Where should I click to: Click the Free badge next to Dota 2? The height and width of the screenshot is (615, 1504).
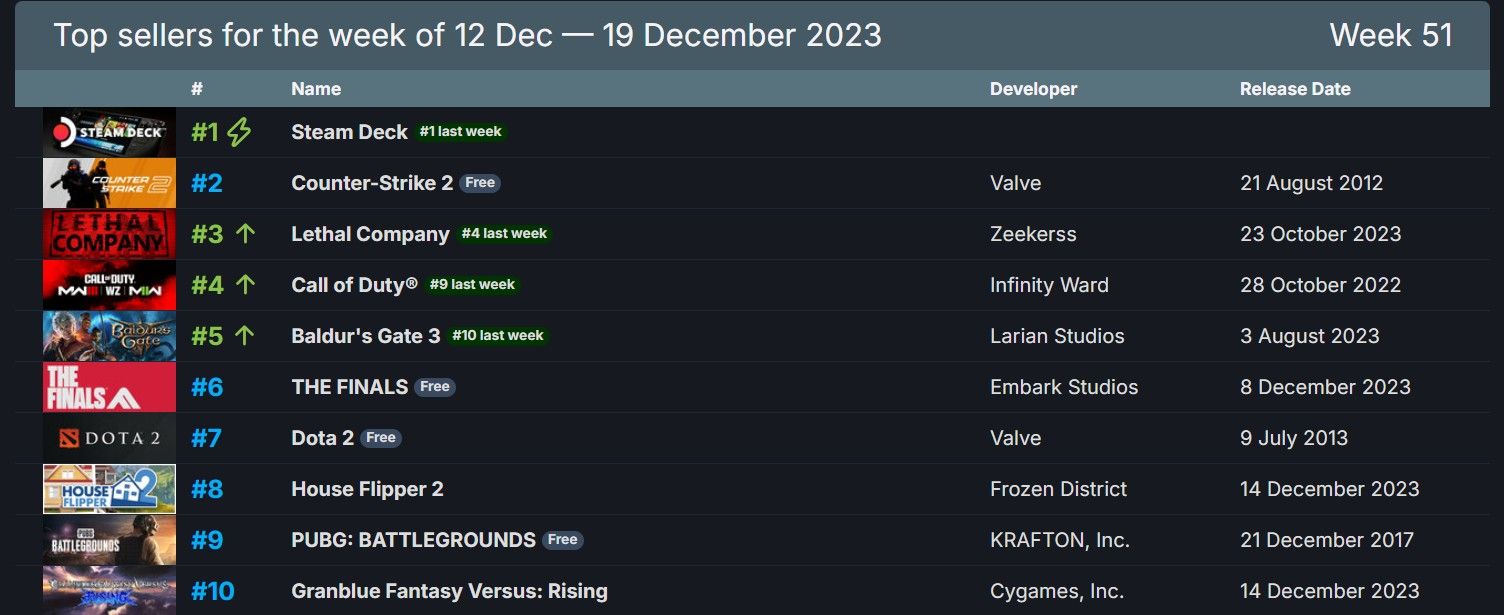click(x=381, y=438)
